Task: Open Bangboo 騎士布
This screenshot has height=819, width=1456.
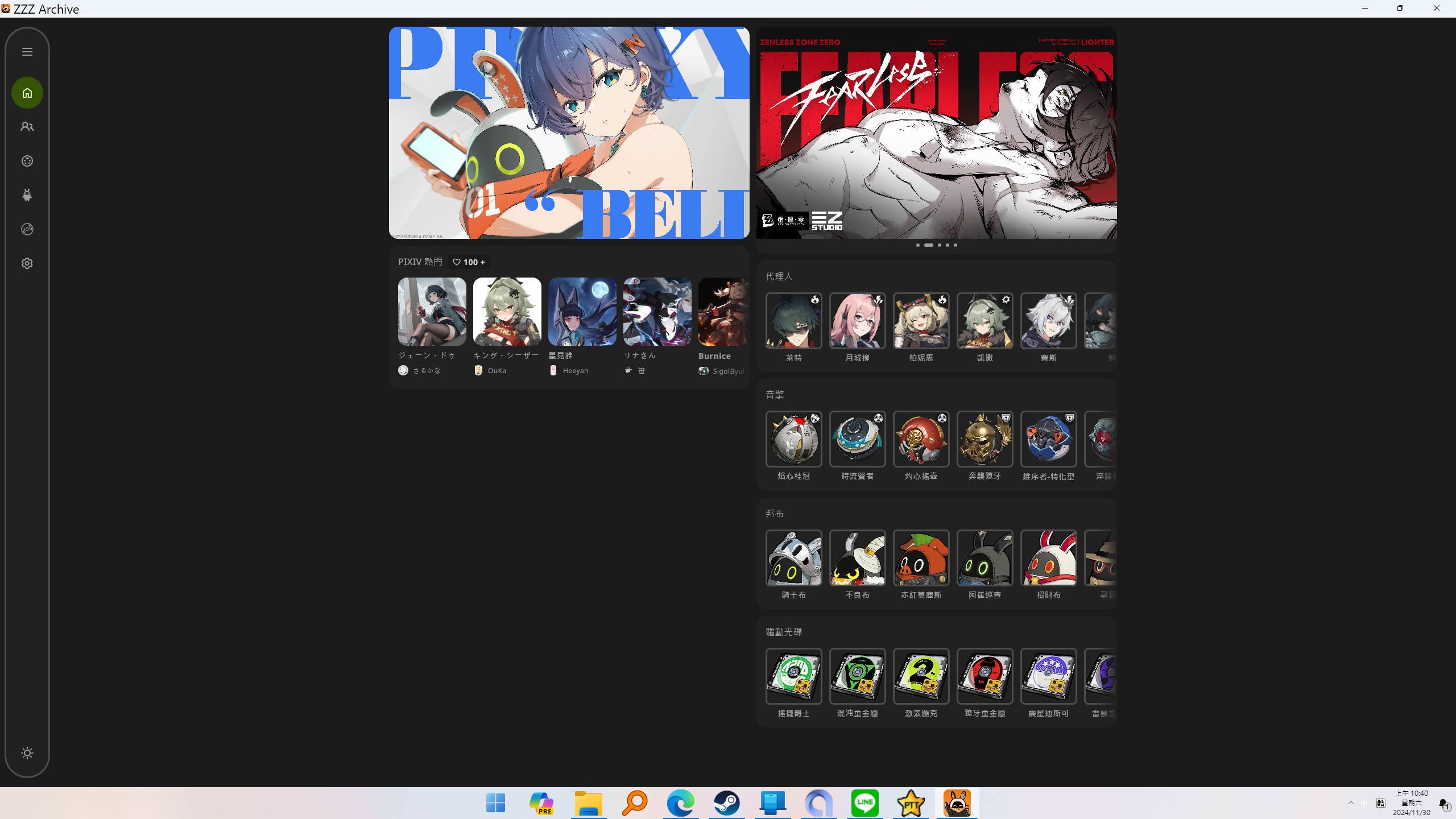Action: tap(794, 558)
